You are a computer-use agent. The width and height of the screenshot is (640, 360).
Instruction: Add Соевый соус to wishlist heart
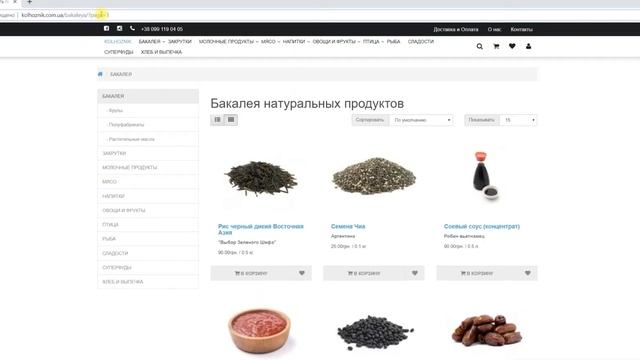[528, 273]
